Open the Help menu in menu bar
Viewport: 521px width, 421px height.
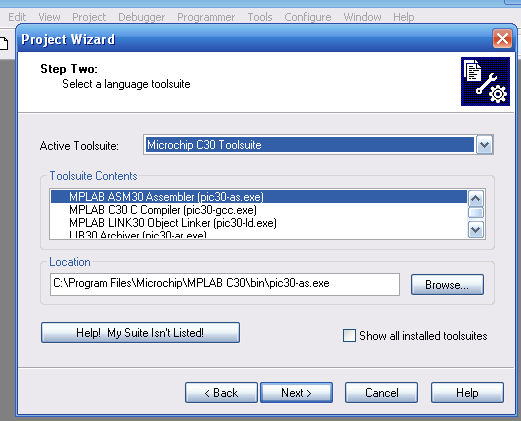404,17
